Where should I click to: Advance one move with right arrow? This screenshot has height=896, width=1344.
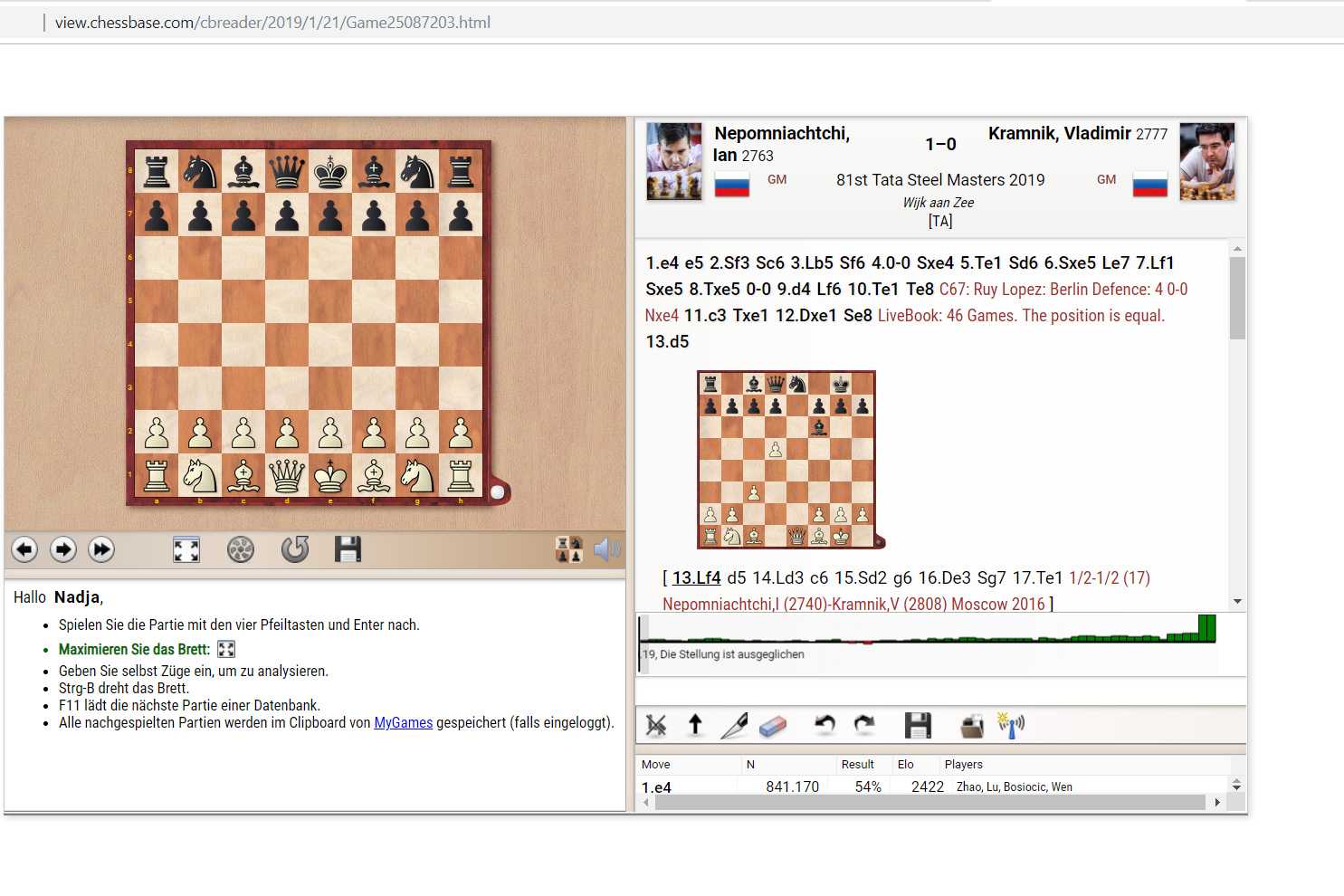[x=63, y=549]
